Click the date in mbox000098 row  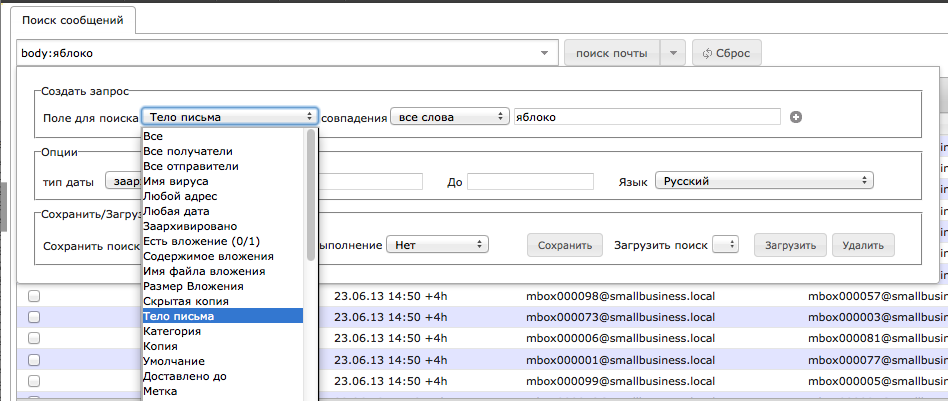click(x=391, y=296)
